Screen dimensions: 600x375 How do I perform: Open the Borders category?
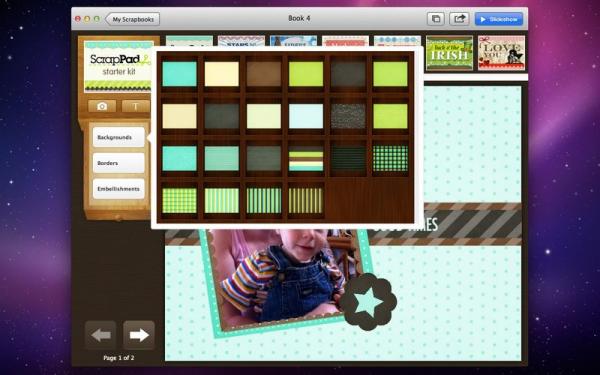(119, 163)
